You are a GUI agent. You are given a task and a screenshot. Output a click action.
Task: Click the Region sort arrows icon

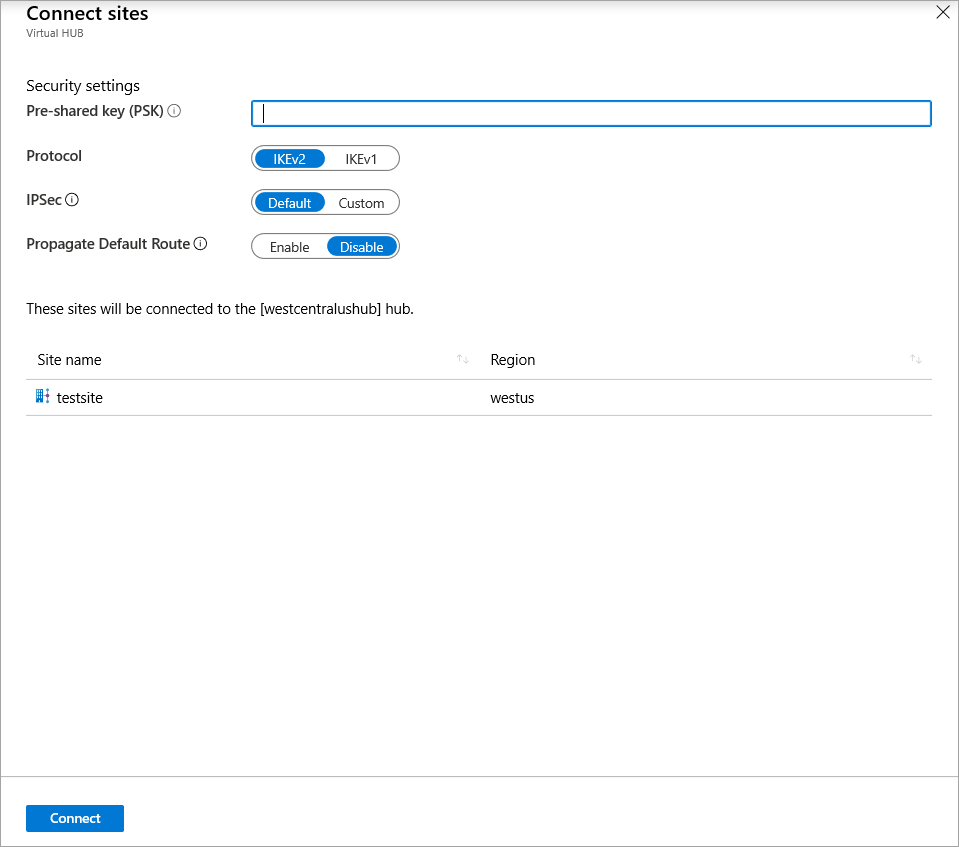(916, 360)
